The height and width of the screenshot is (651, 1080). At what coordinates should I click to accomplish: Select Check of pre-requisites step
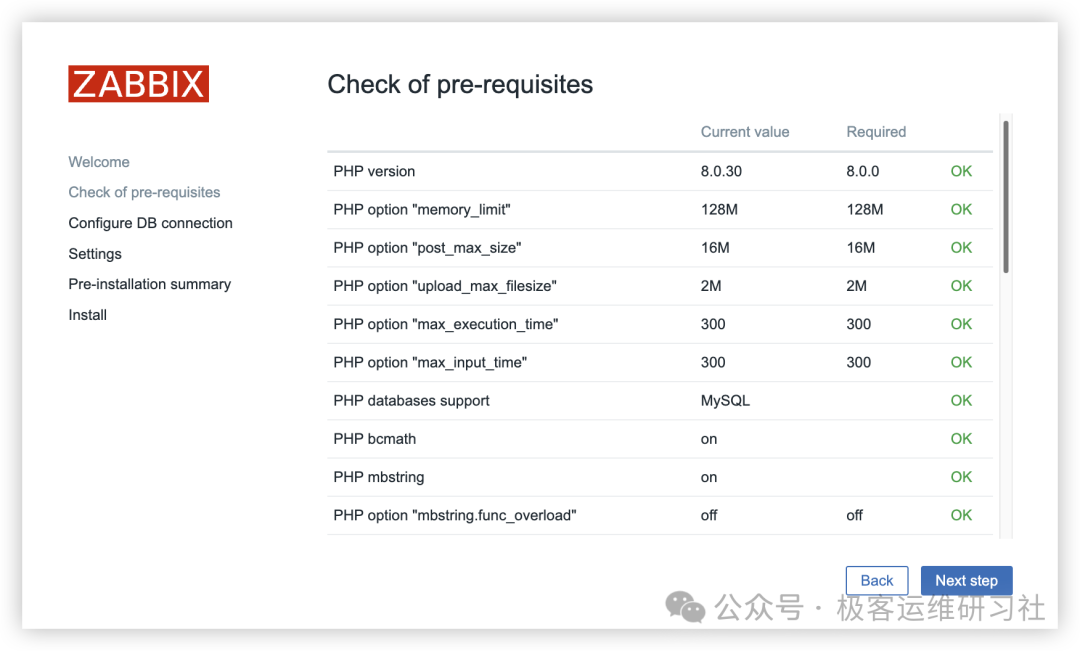[x=144, y=192]
